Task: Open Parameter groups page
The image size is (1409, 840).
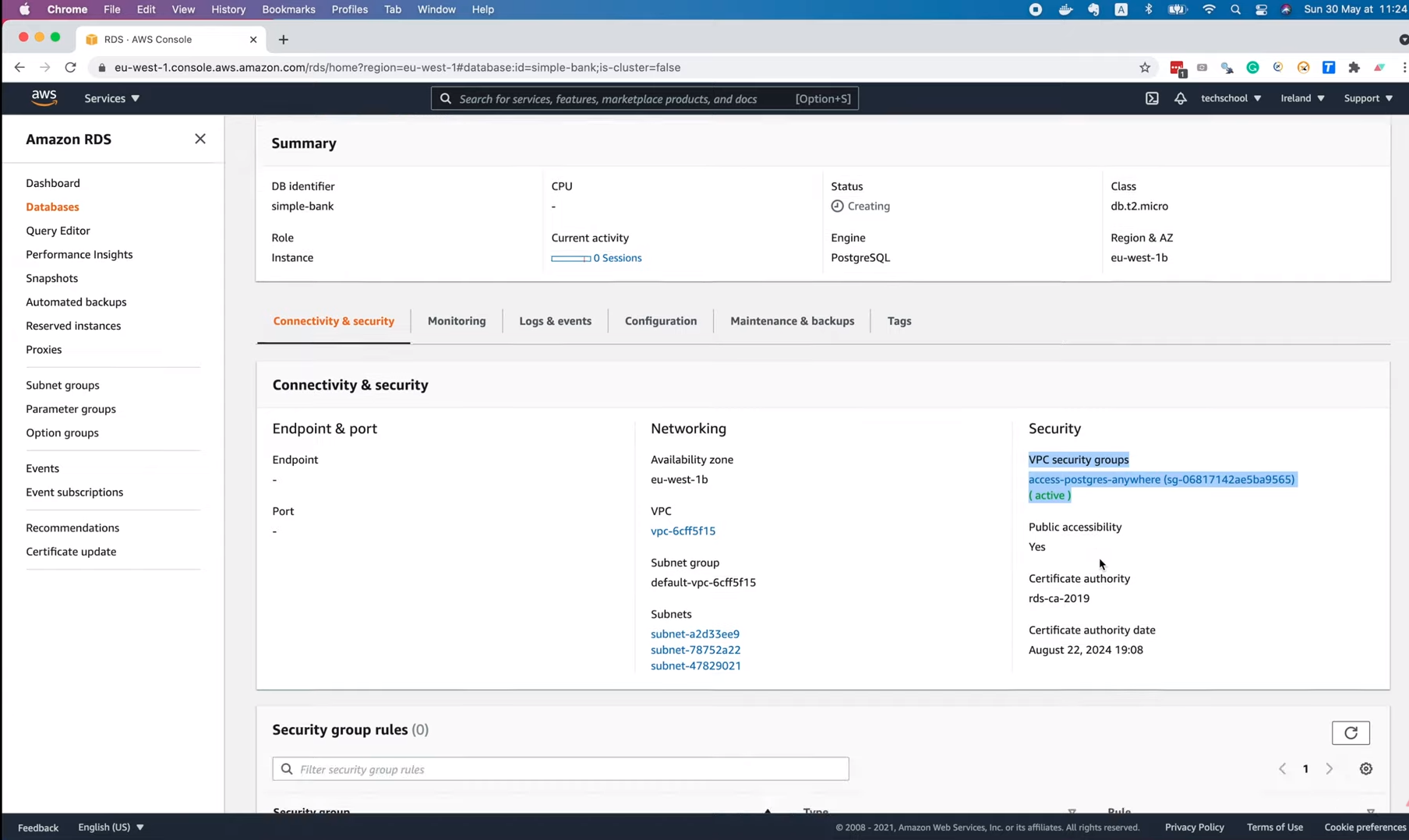Action: [x=71, y=409]
